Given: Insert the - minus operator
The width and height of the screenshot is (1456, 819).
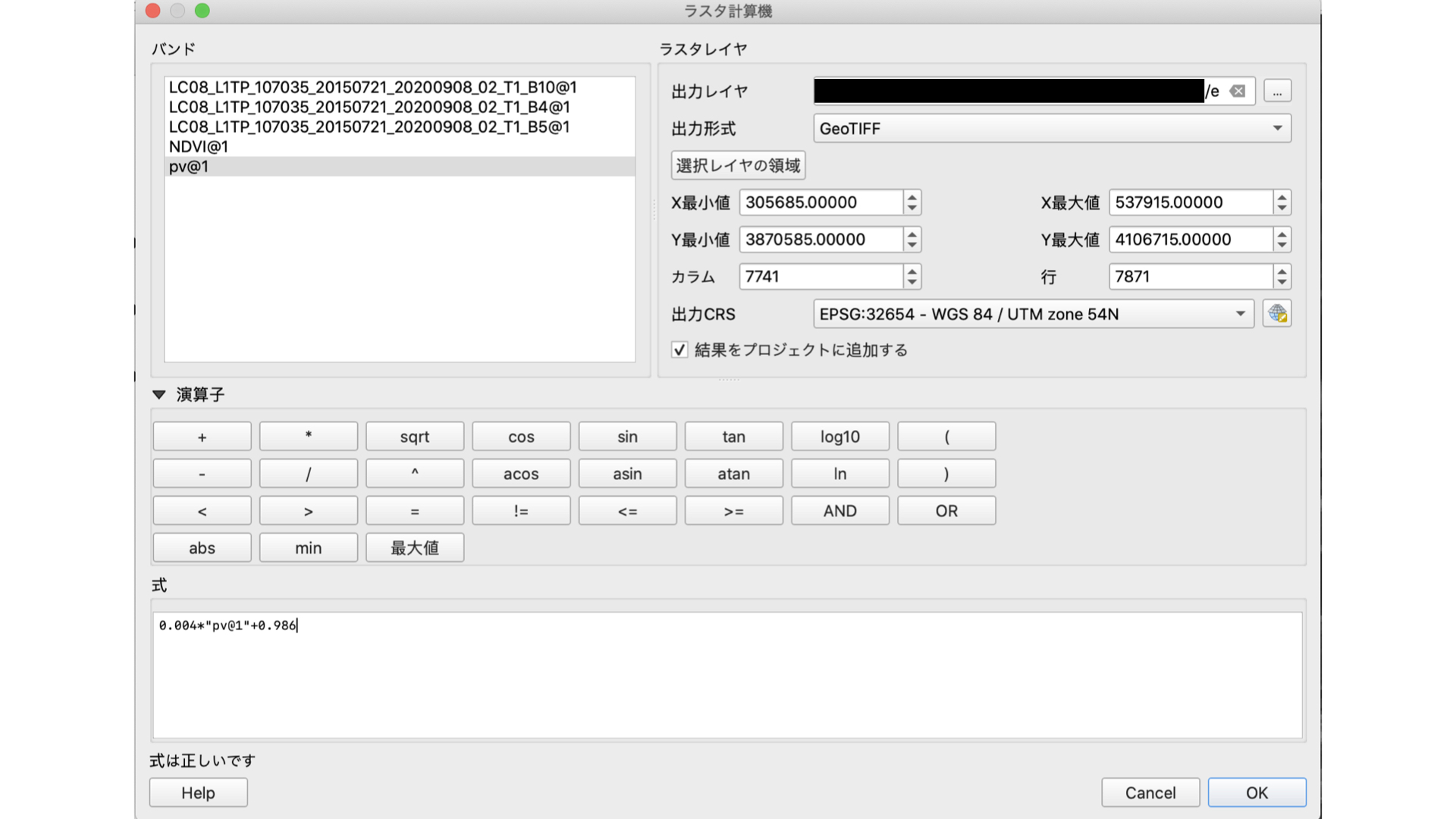Looking at the screenshot, I should click(202, 474).
